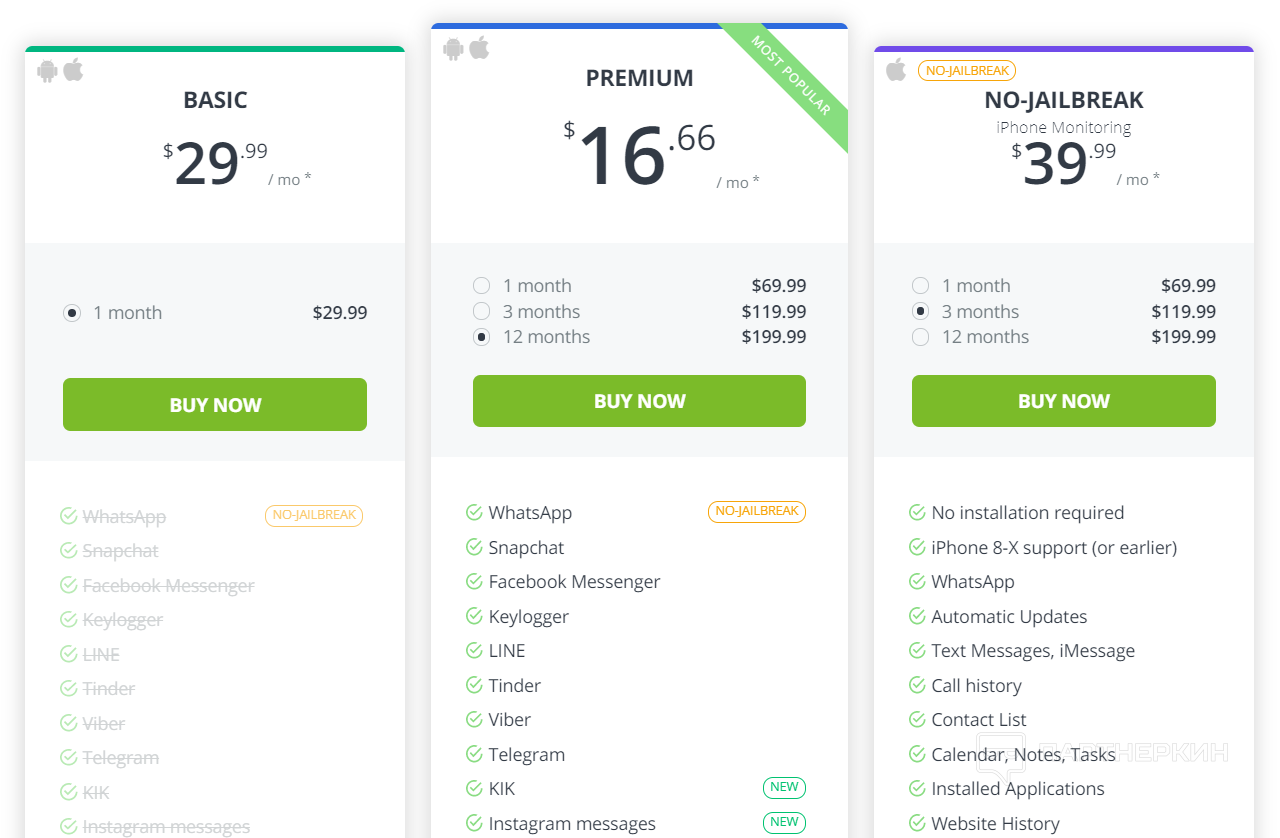Click the No-Jailbreak badge beside Premium WhatsApp

tap(757, 511)
